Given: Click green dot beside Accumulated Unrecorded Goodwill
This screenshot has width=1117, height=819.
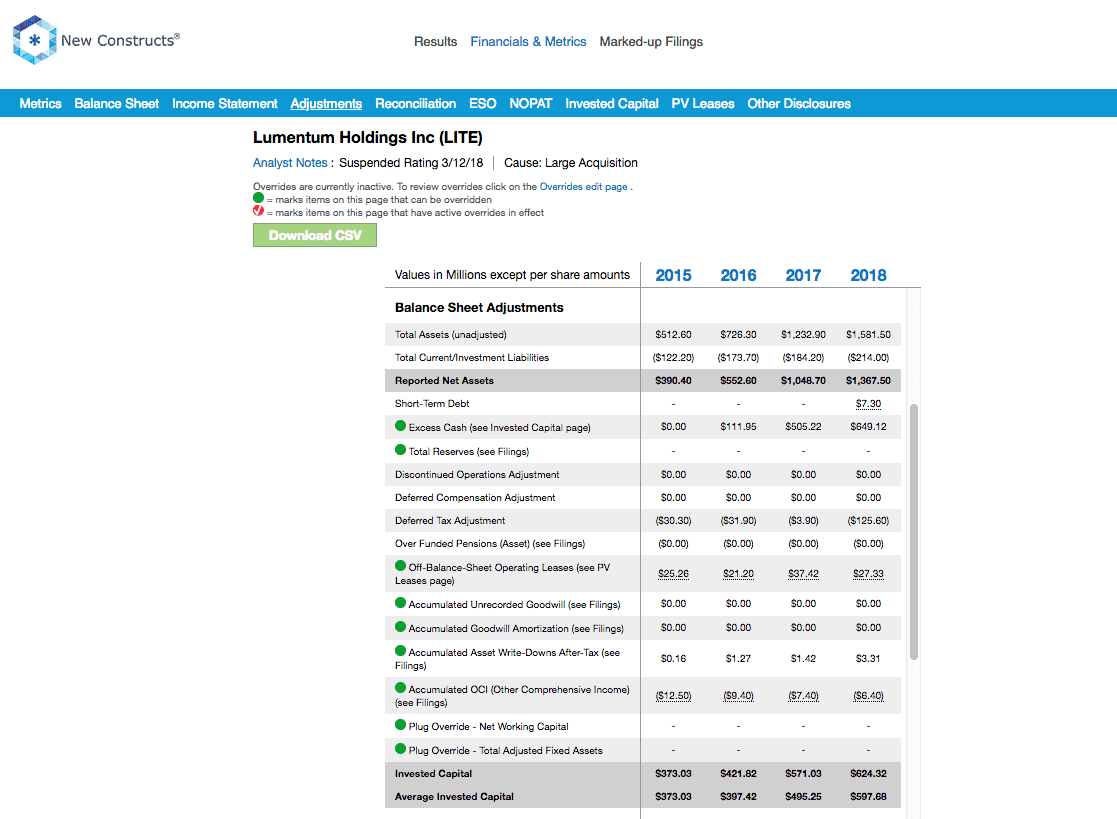Looking at the screenshot, I should (400, 603).
